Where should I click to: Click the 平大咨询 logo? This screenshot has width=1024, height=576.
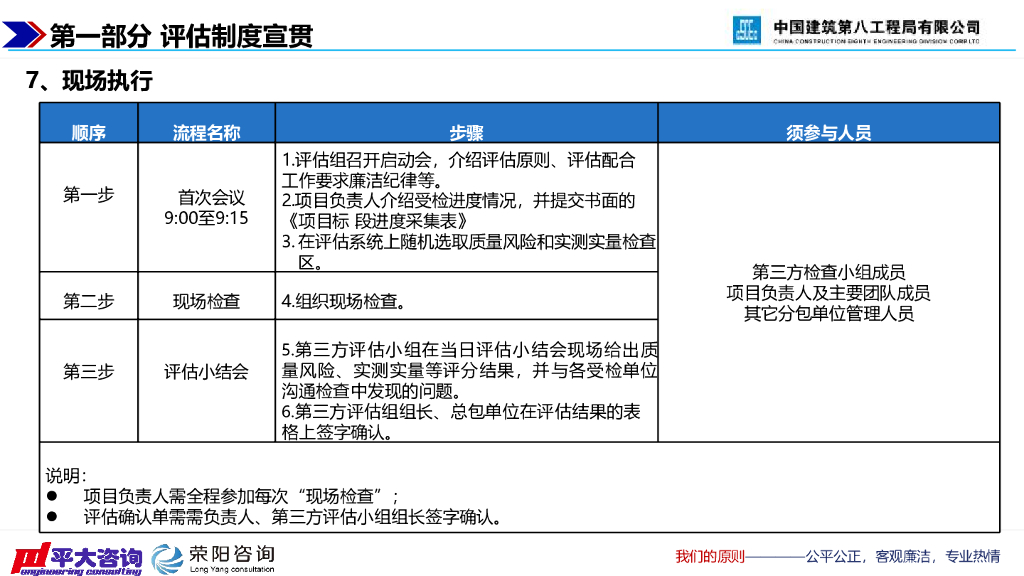pyautogui.click(x=76, y=559)
